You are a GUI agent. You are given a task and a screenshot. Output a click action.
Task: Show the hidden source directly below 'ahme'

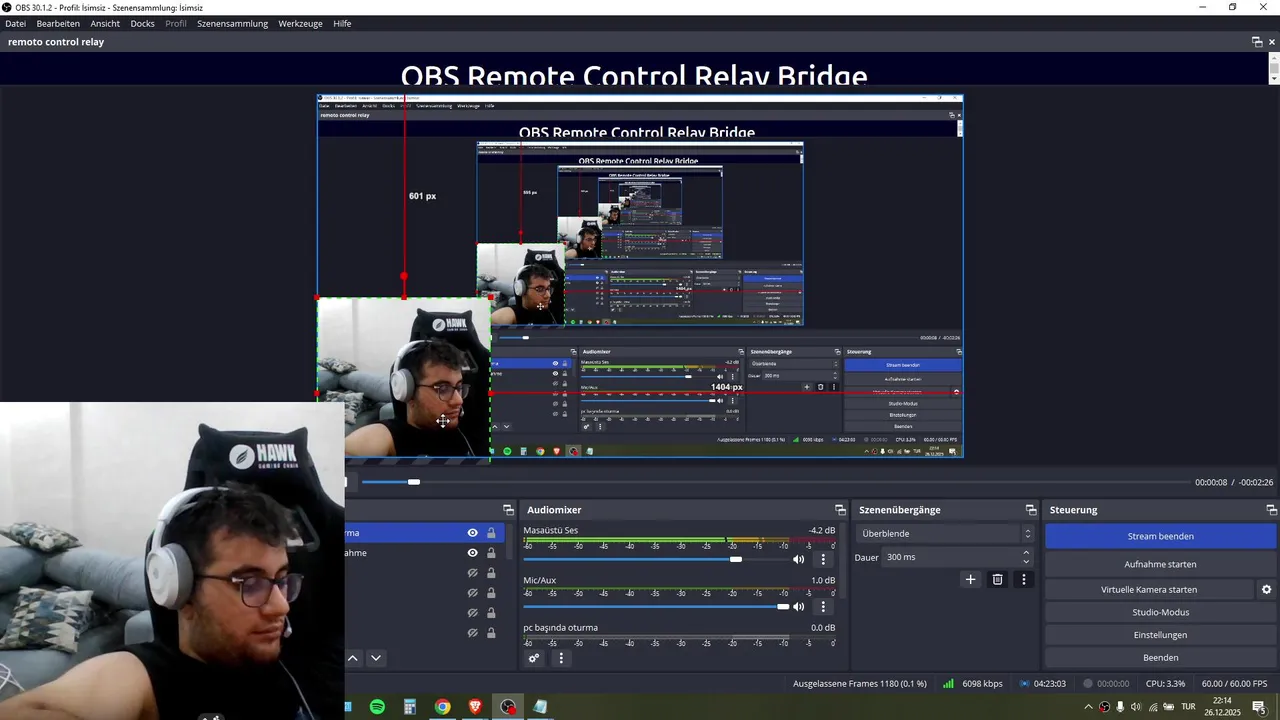click(473, 573)
